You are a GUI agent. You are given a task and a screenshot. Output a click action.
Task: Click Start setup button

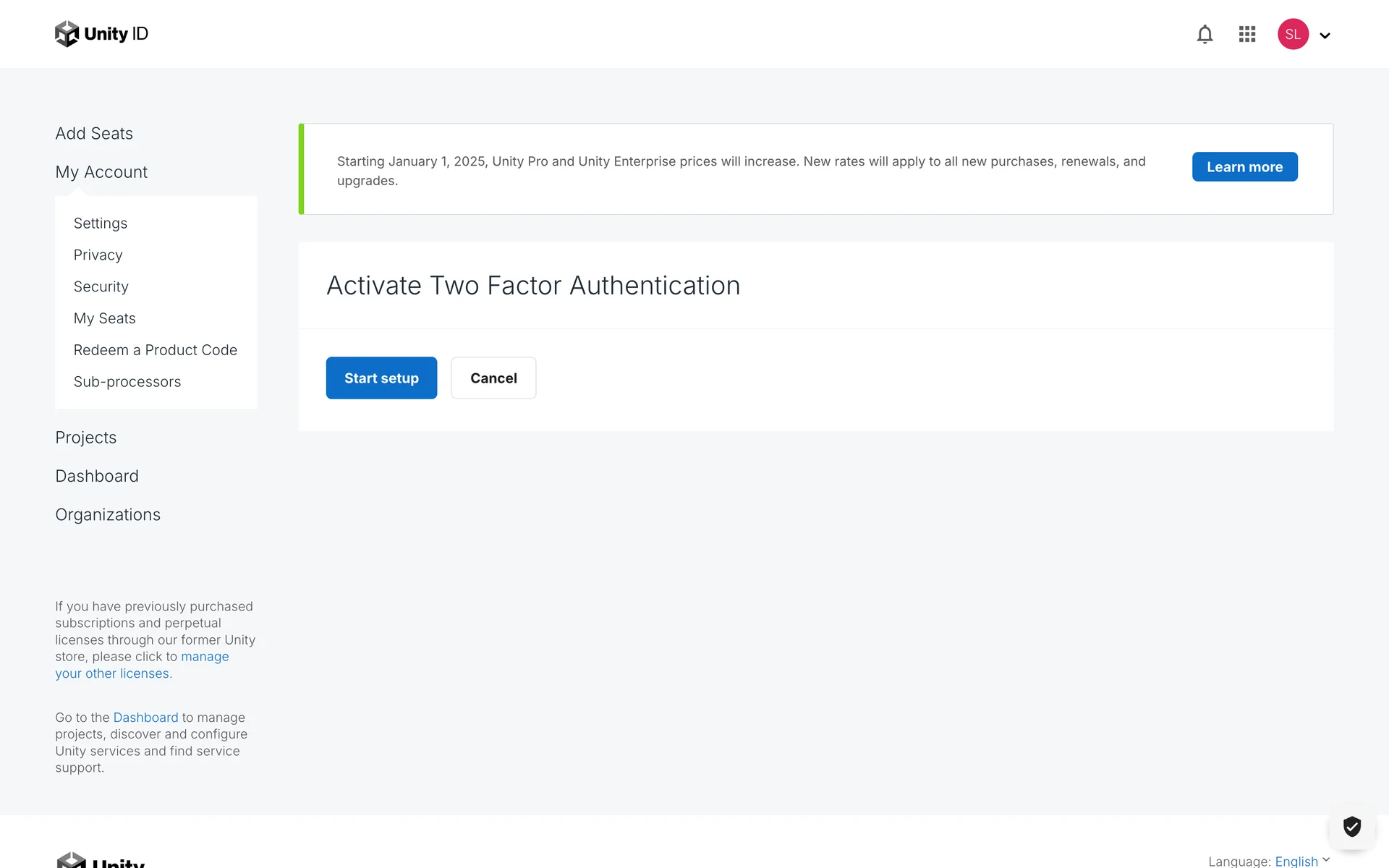pyautogui.click(x=381, y=378)
